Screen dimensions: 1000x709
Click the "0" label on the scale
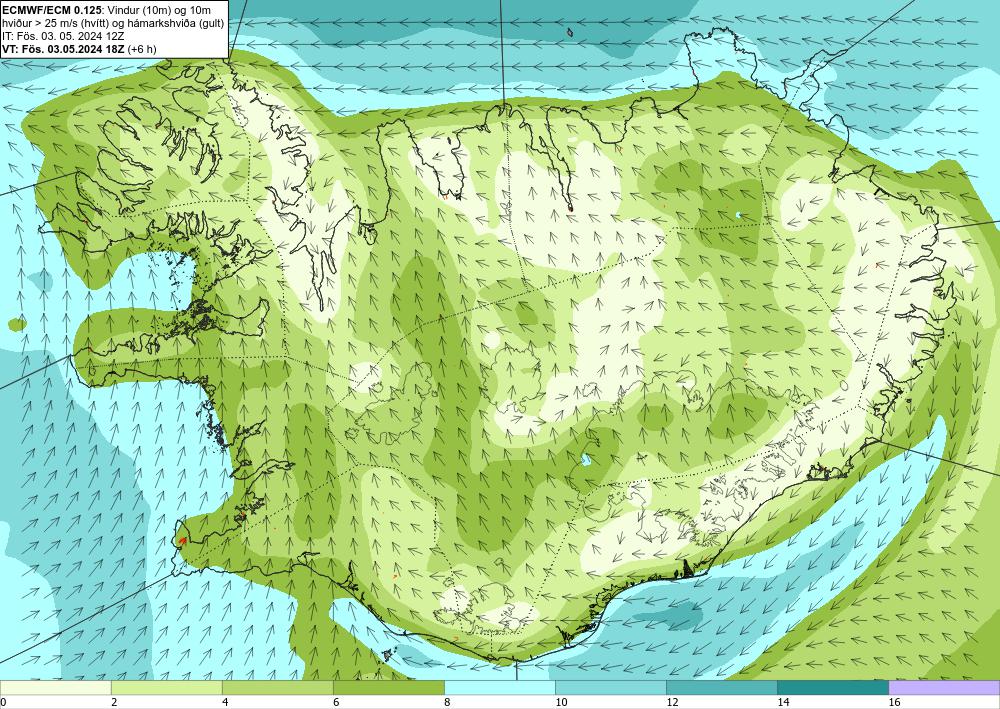click(x=4, y=702)
